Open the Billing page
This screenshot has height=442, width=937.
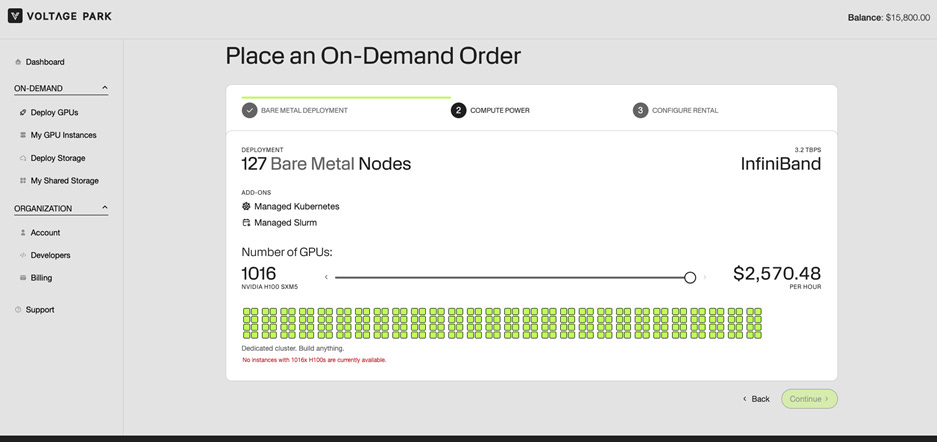click(x=41, y=278)
